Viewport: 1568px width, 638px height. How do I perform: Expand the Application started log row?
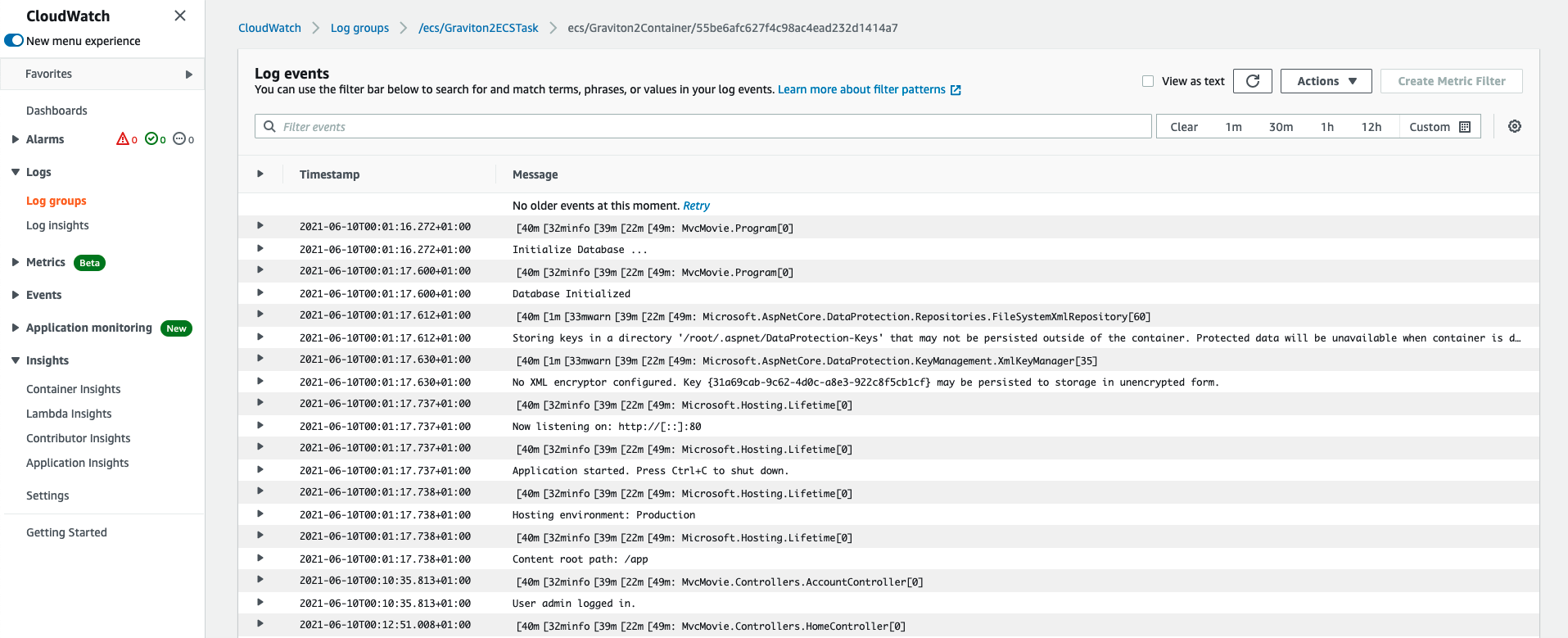click(260, 469)
